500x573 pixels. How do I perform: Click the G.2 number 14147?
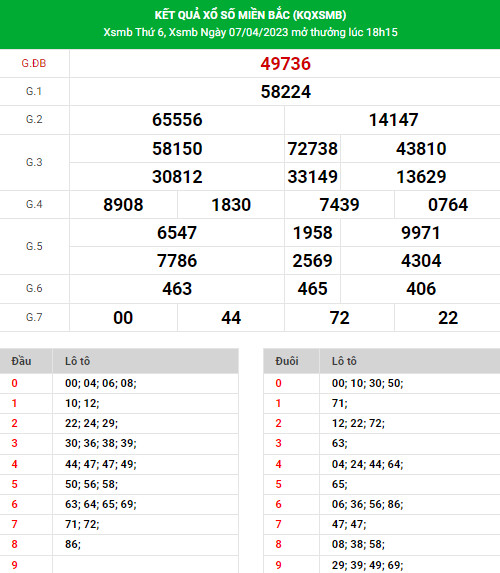393,120
